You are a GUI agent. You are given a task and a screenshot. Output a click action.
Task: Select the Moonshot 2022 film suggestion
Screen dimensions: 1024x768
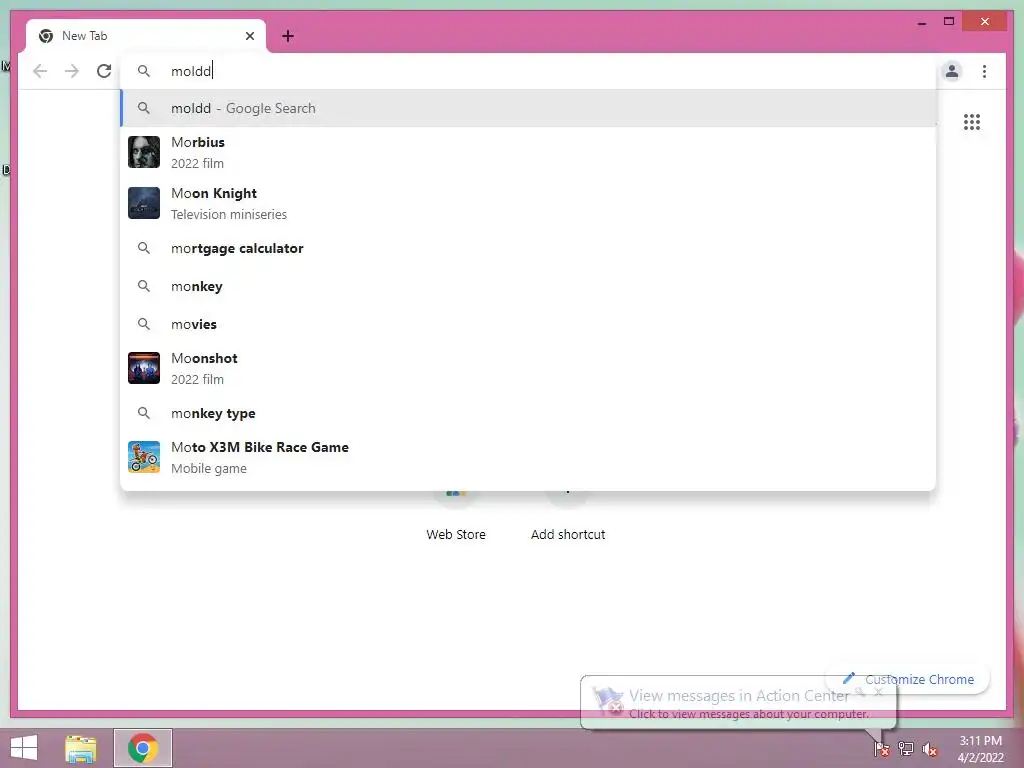pos(528,368)
